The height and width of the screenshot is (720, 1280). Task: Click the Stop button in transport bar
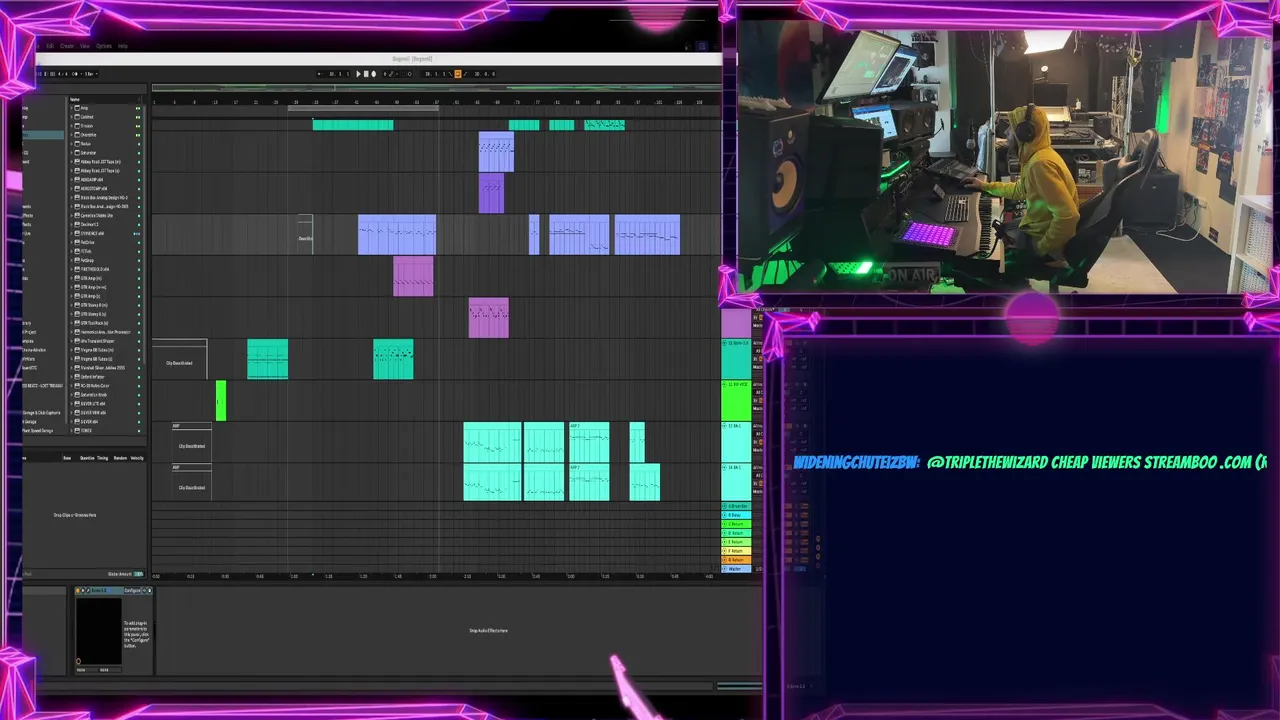tap(366, 74)
